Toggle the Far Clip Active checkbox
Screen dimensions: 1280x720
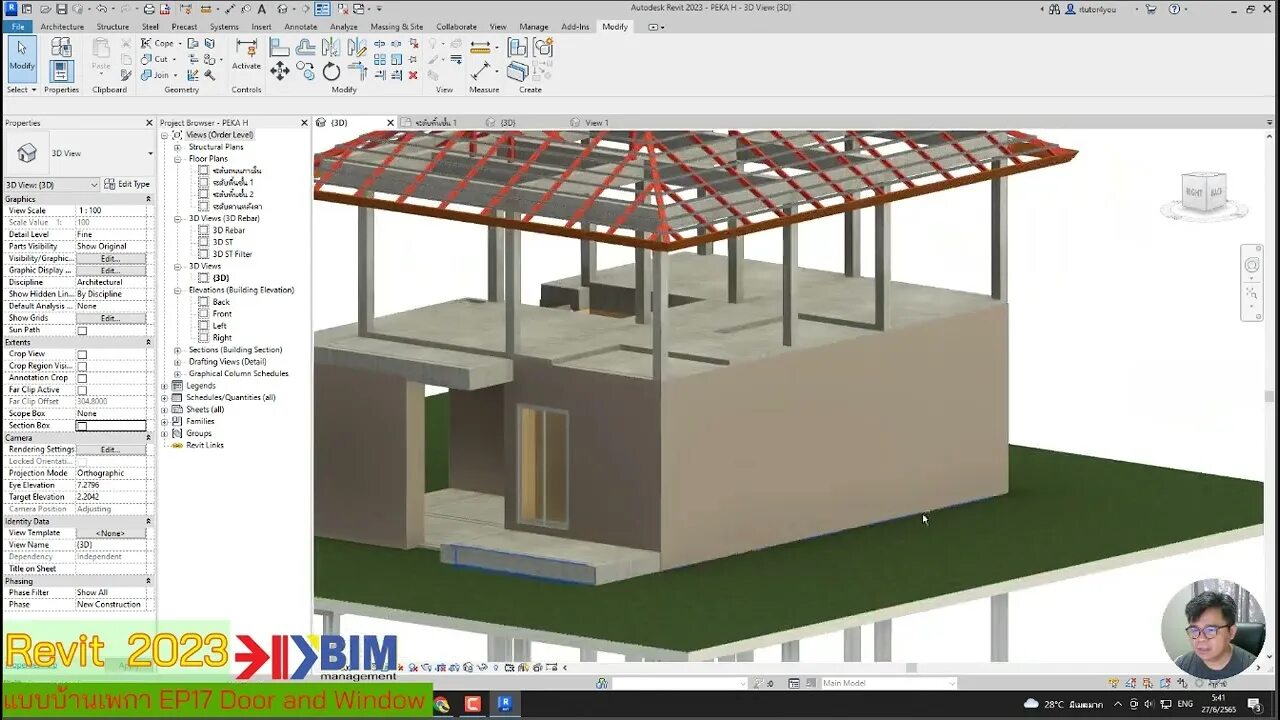82,390
